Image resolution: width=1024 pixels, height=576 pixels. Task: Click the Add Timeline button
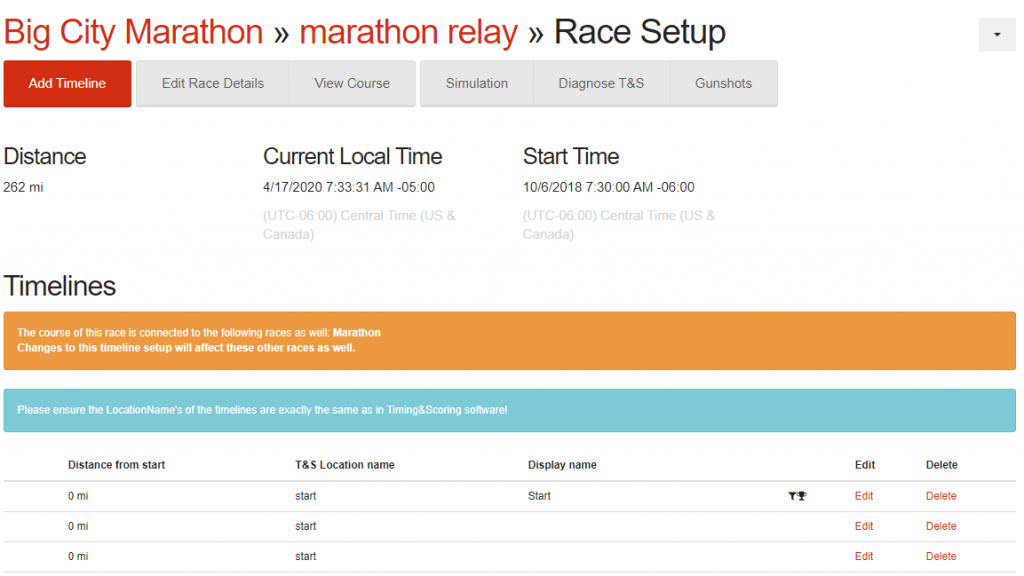(x=67, y=84)
